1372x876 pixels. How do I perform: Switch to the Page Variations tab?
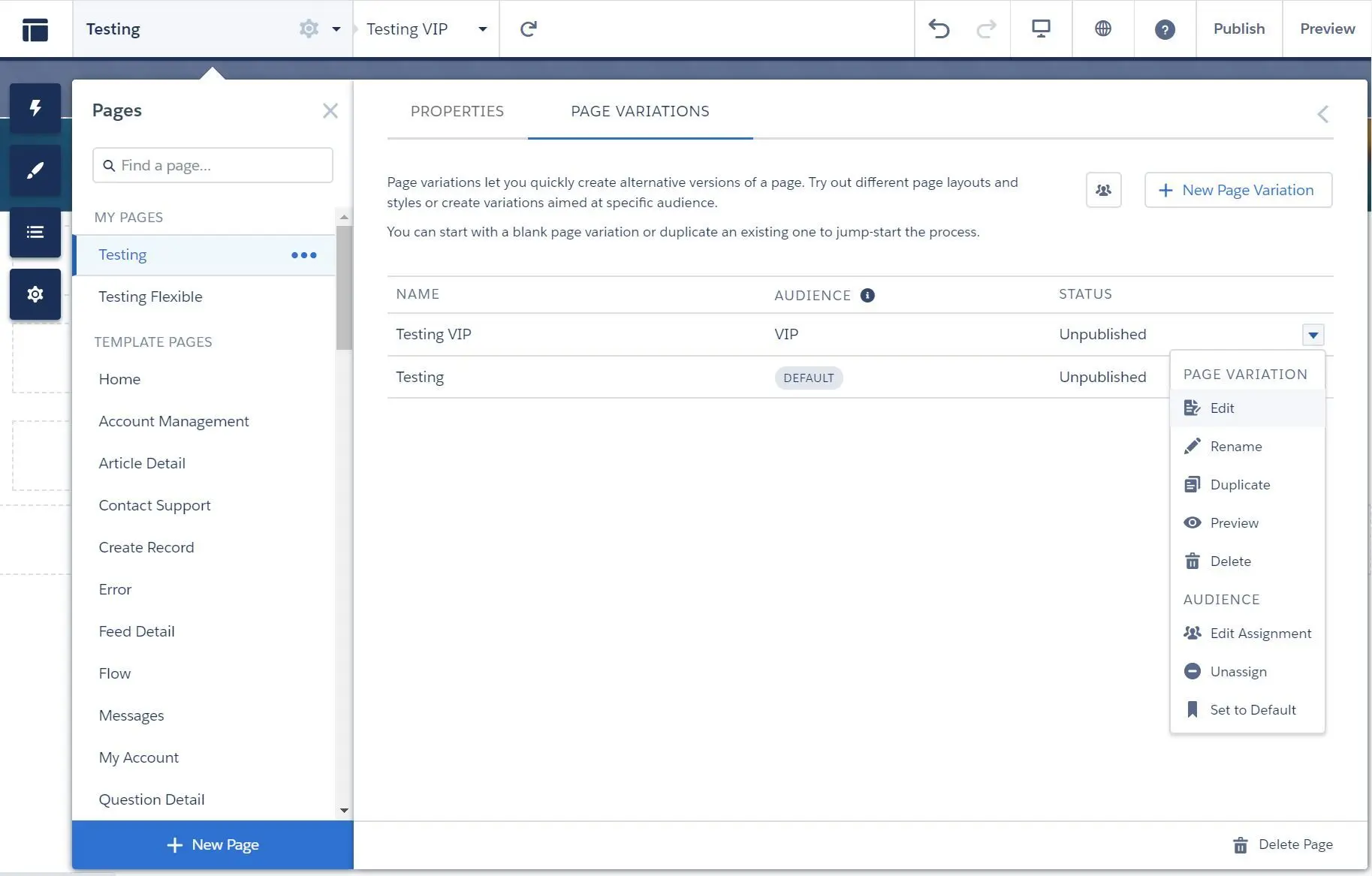tap(640, 111)
